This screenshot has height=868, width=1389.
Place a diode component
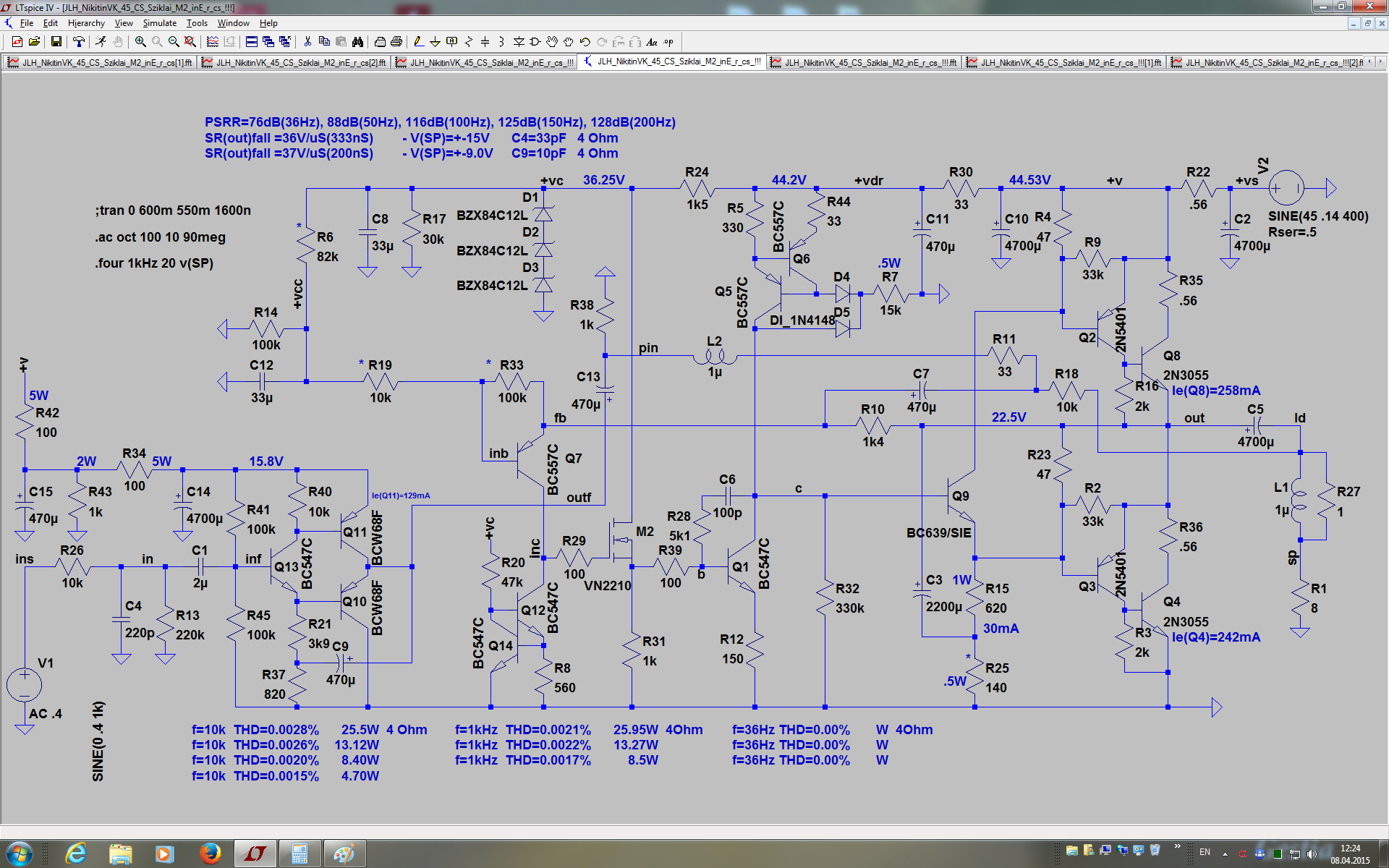(519, 42)
